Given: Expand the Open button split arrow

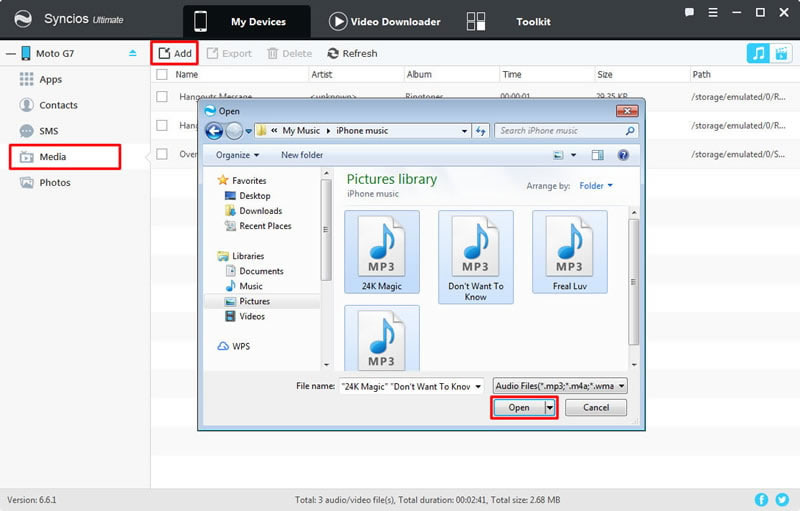Looking at the screenshot, I should 549,407.
